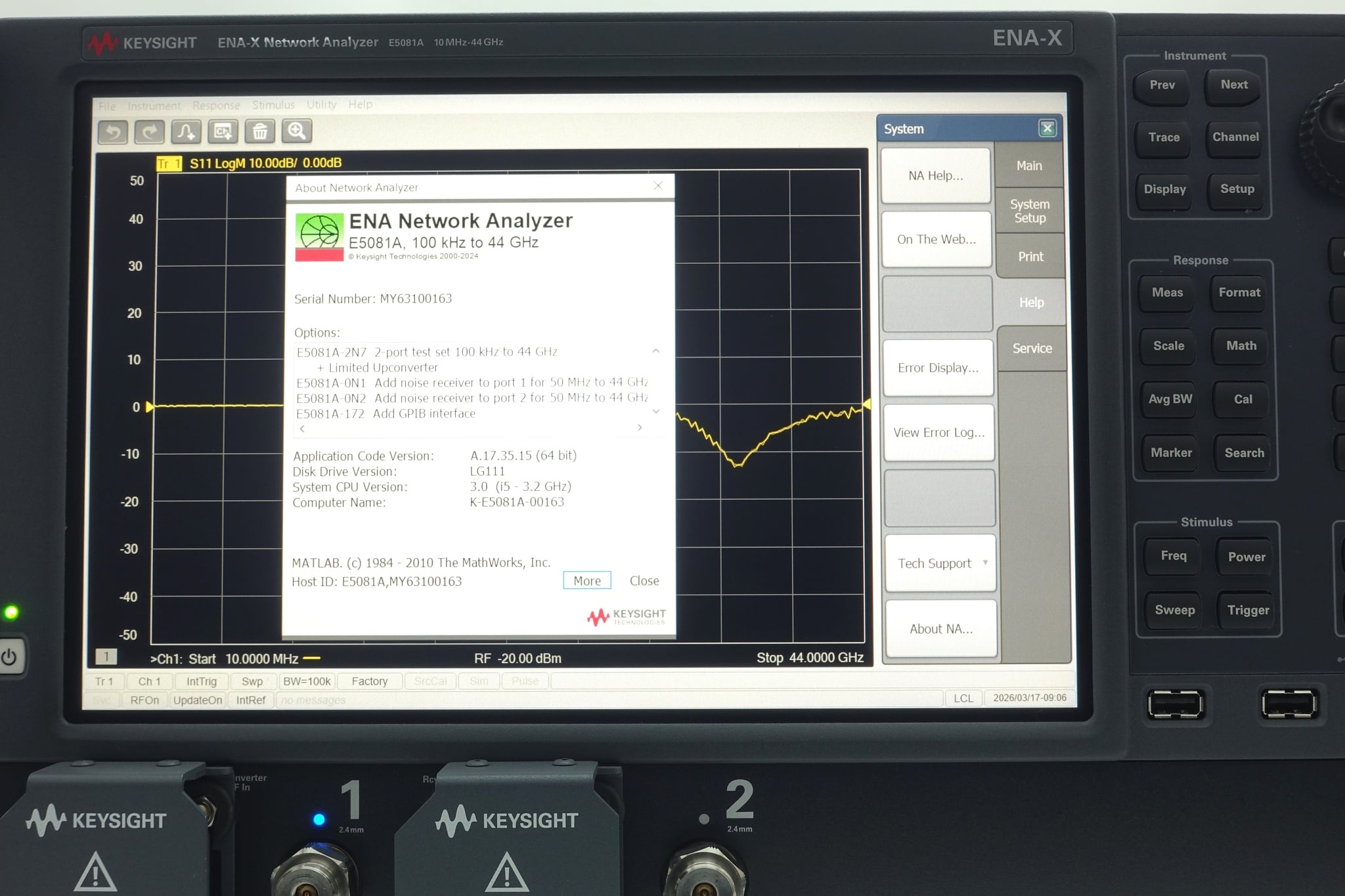Screen dimensions: 1345x896
Task: Click Serial Number: MY63100163 text
Action: [x=373, y=299]
